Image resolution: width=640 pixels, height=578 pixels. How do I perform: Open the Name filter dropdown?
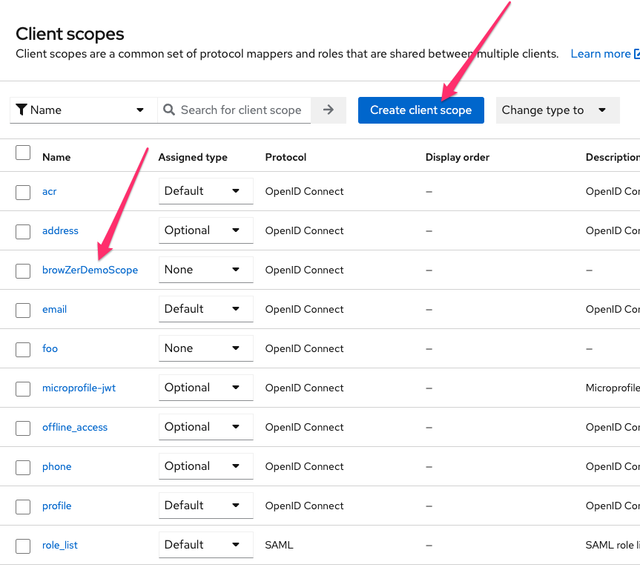pos(83,110)
